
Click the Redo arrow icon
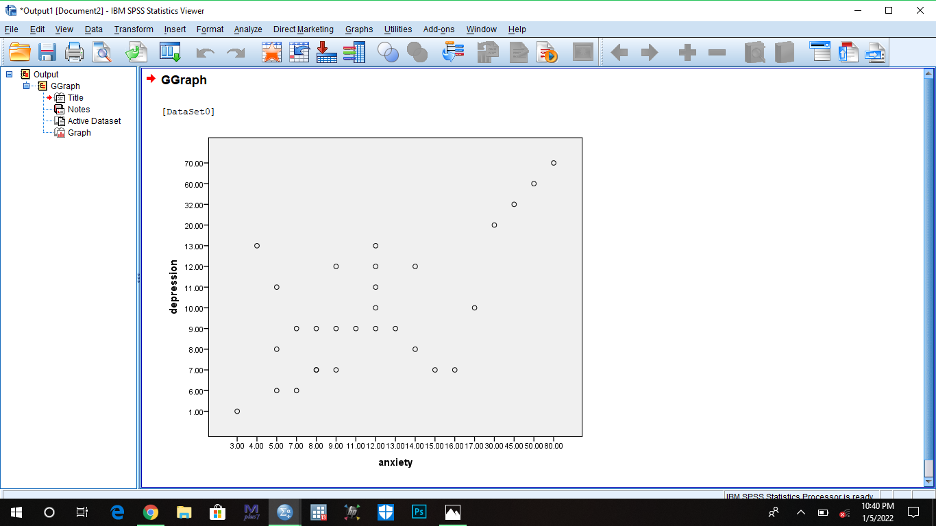(236, 53)
